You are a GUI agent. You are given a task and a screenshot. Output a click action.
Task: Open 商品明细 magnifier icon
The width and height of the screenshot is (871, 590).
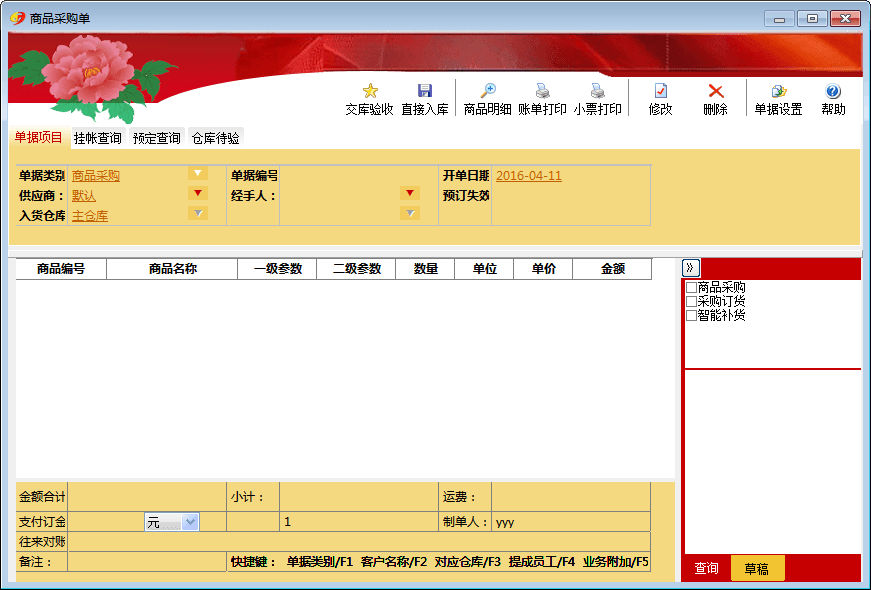(488, 91)
